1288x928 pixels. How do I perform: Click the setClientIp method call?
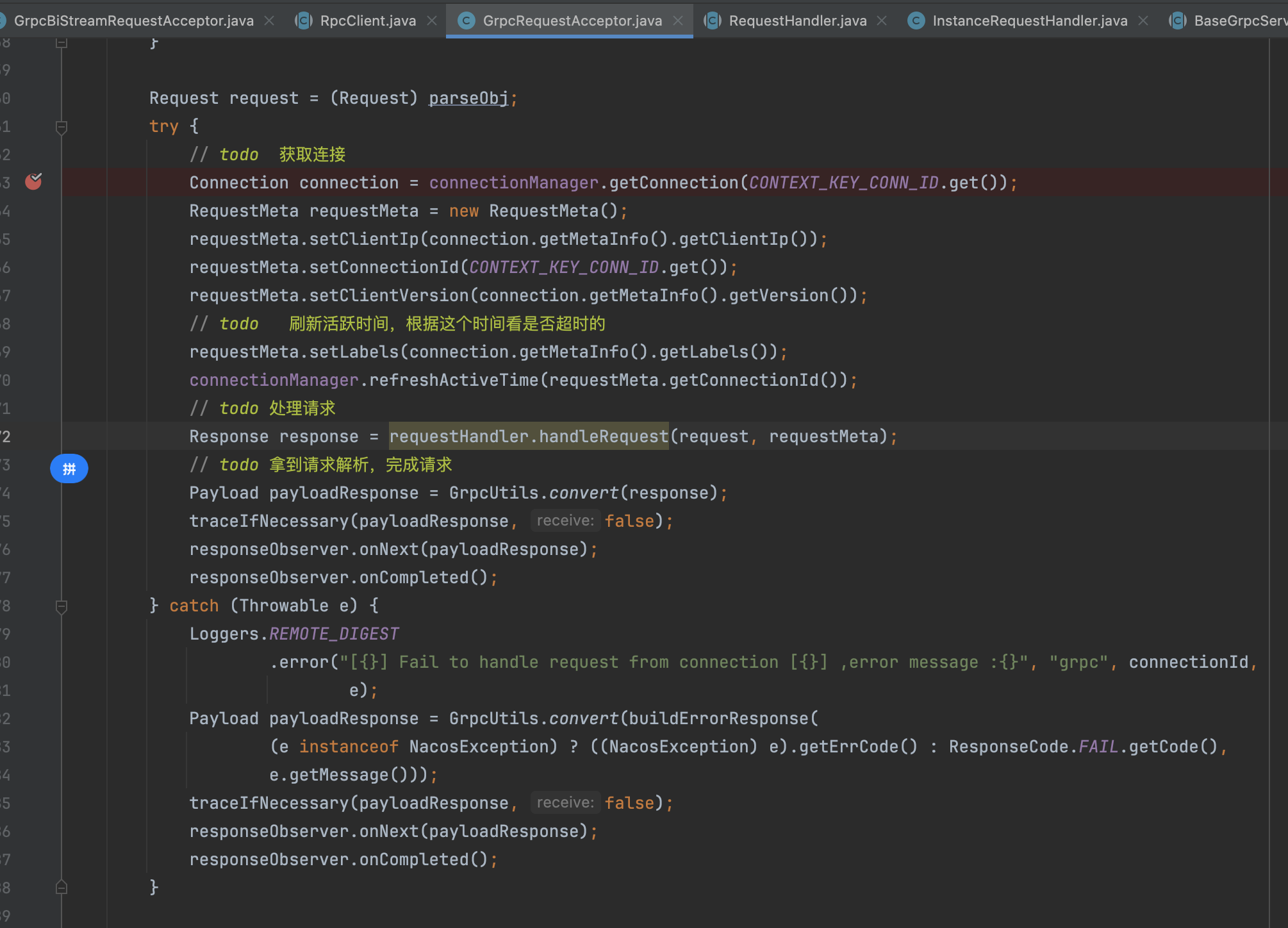coord(364,239)
